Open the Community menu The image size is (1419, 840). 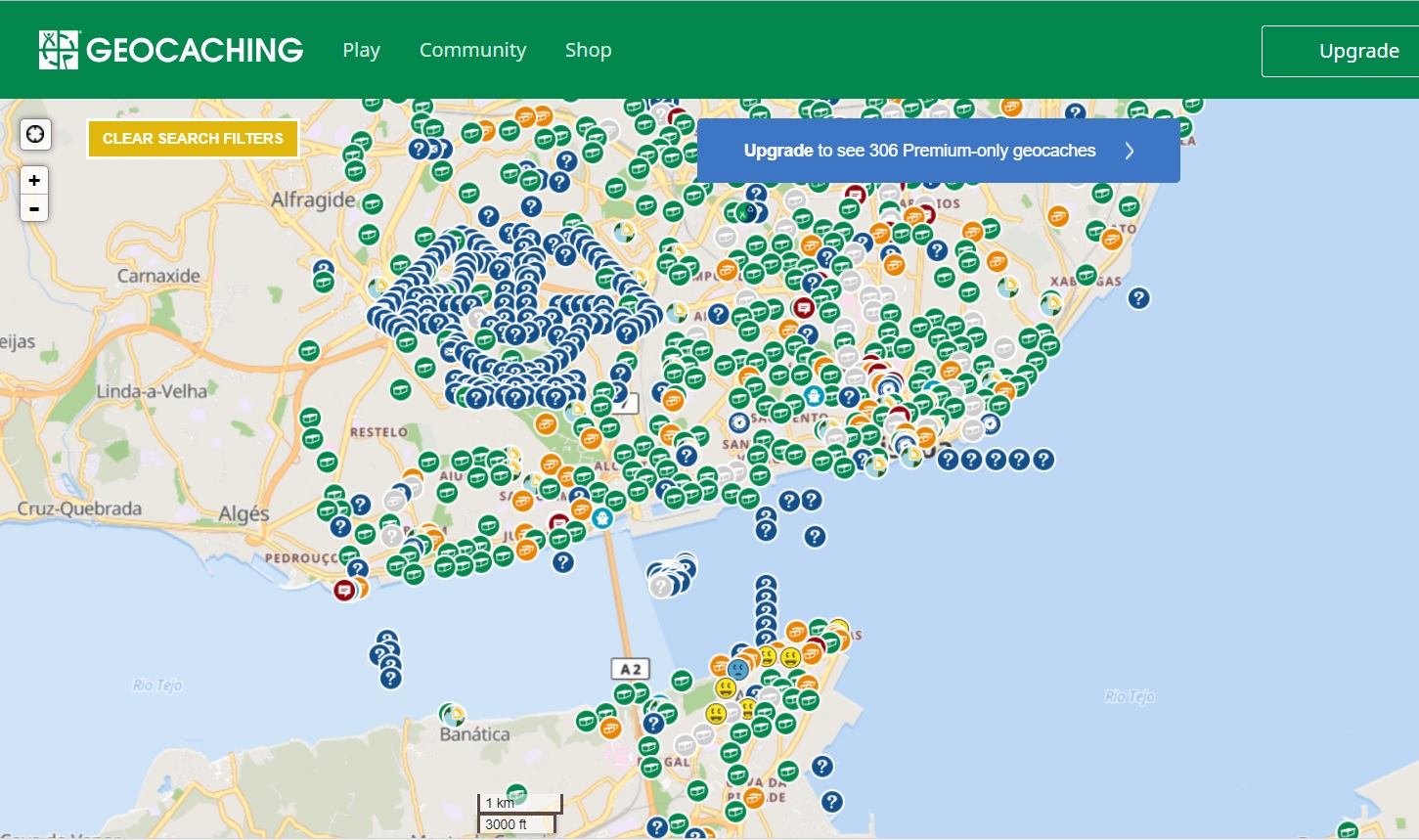[472, 50]
